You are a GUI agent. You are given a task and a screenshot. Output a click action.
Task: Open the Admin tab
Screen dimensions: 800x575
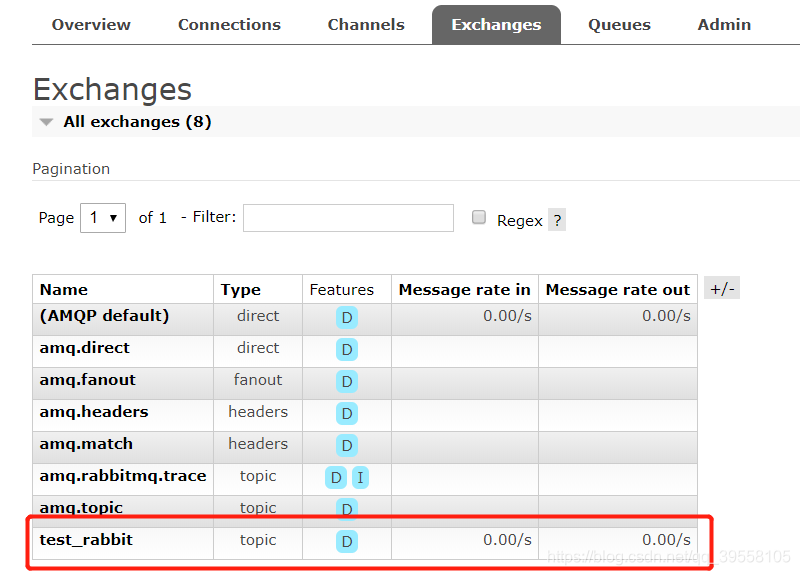tap(724, 25)
